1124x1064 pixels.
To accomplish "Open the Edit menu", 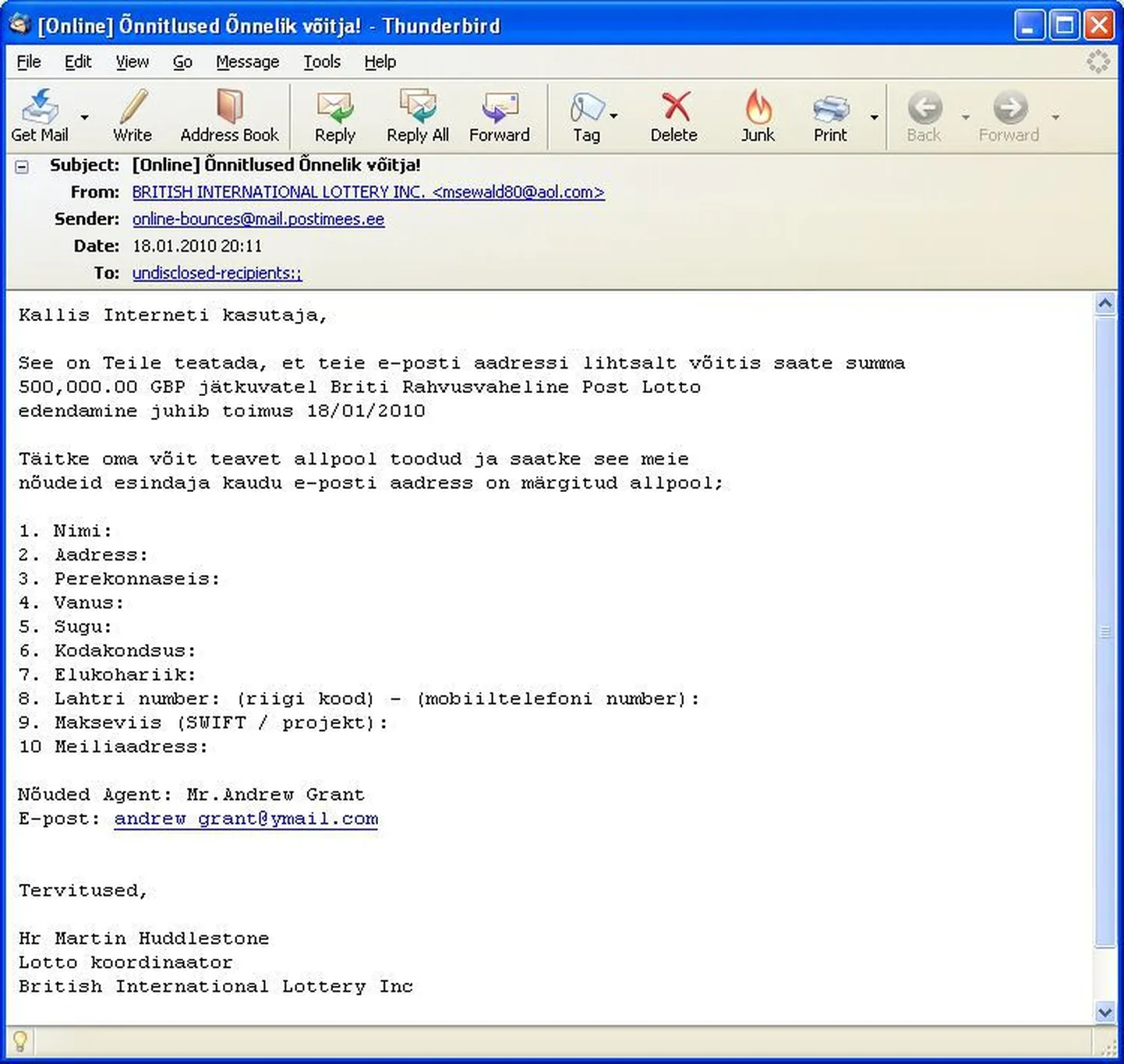I will point(78,62).
